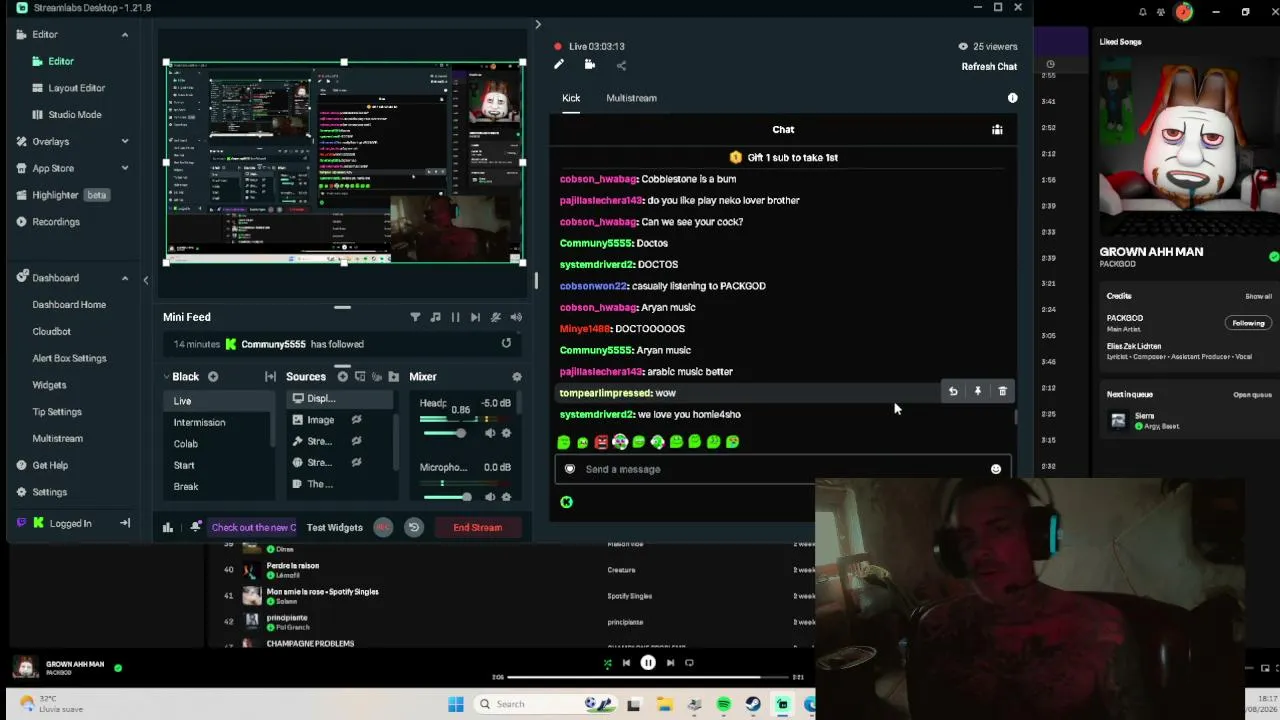
Task: Open the chat leaderboard podium icon
Action: click(x=997, y=129)
